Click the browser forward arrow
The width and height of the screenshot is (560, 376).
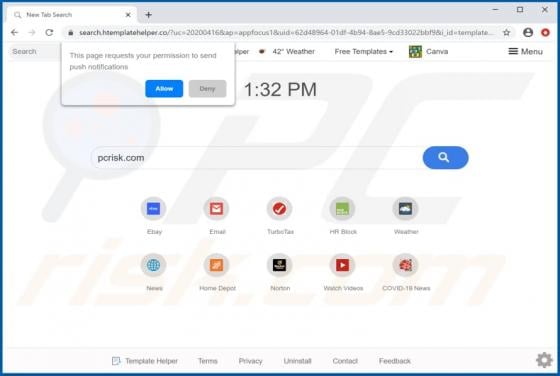click(32, 32)
